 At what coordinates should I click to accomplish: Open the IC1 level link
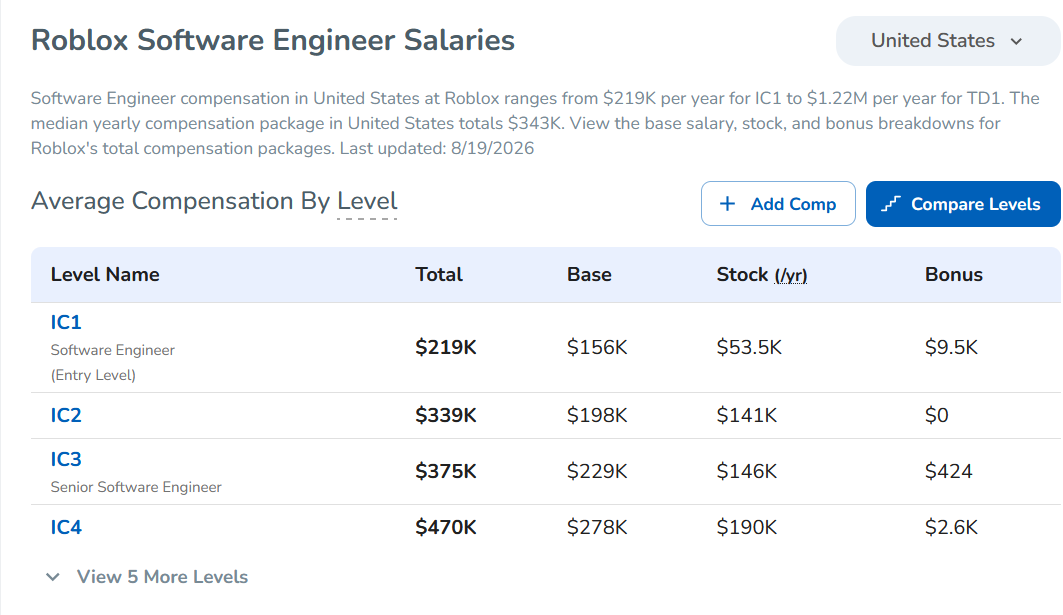point(66,322)
